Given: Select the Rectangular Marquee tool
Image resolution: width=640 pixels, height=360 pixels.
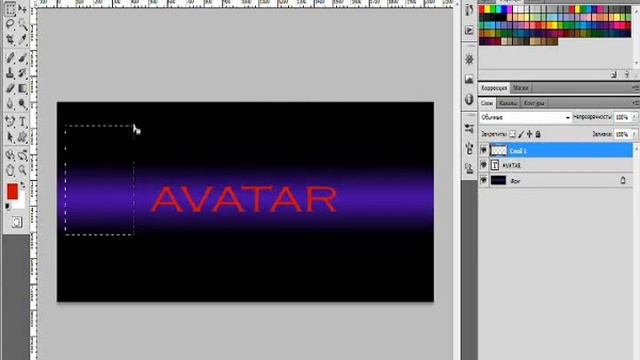Looking at the screenshot, I should click(10, 9).
